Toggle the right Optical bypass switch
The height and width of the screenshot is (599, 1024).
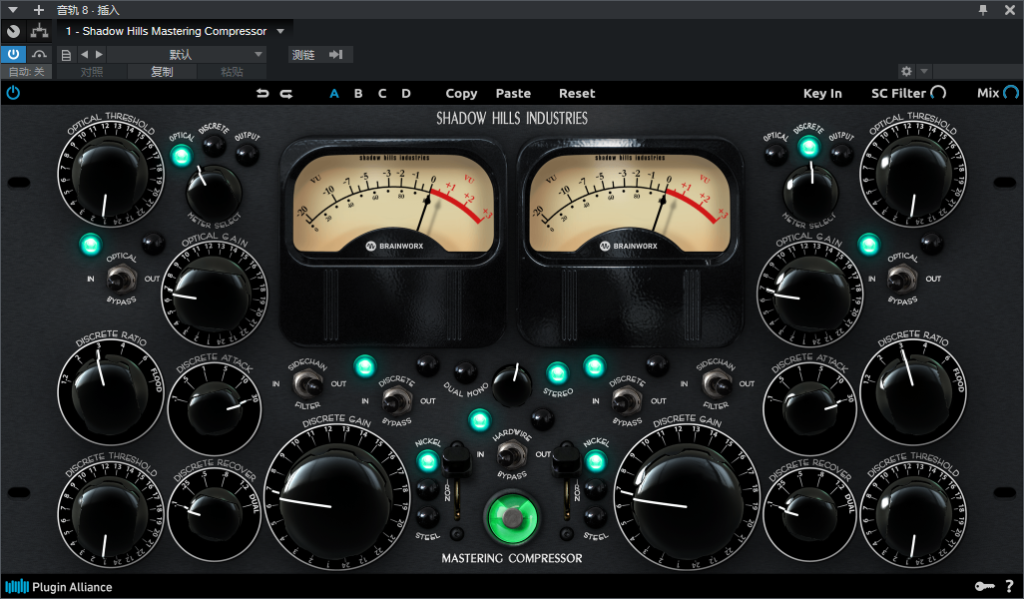(902, 279)
